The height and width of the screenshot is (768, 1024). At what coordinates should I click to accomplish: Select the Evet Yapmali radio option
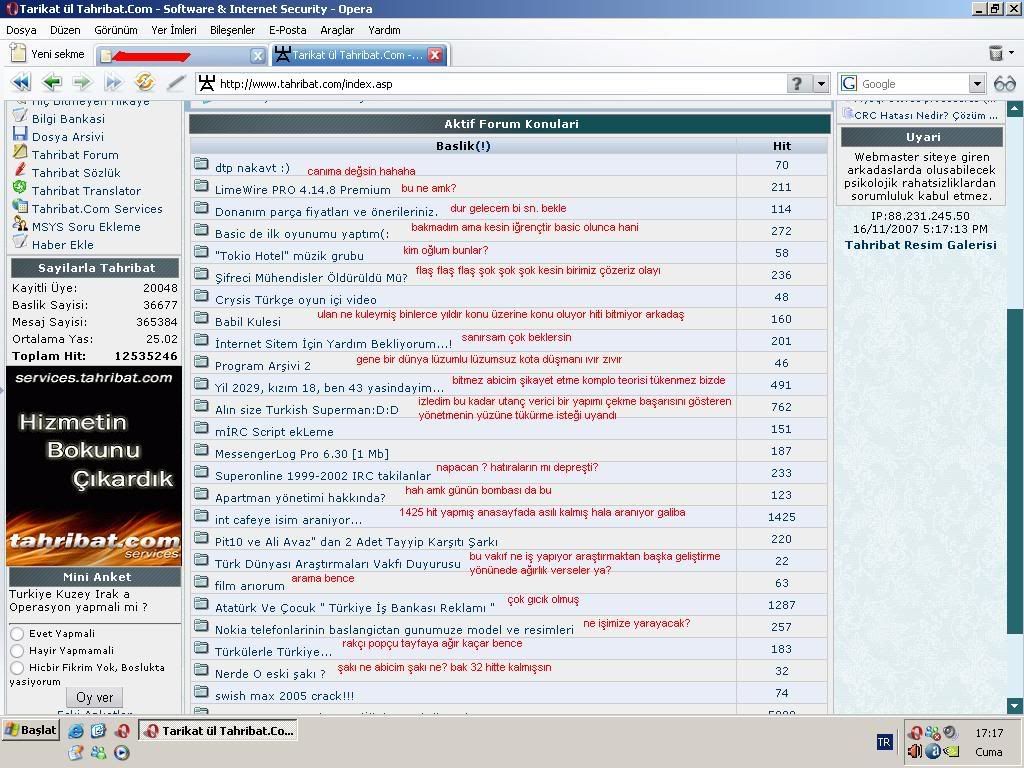click(x=18, y=633)
